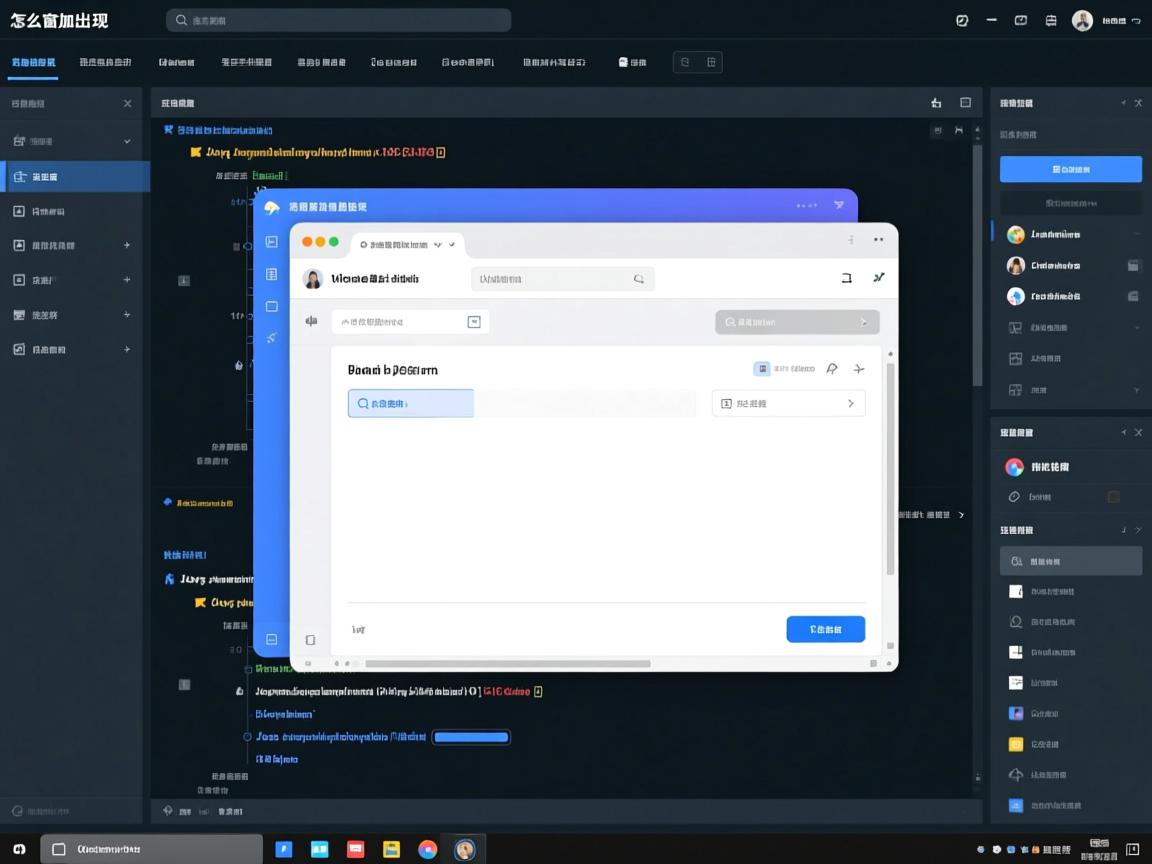Viewport: 1152px width, 864px height.
Task: Click the magnifier icon in the dialog's gray search field
Action: pyautogui.click(x=638, y=279)
